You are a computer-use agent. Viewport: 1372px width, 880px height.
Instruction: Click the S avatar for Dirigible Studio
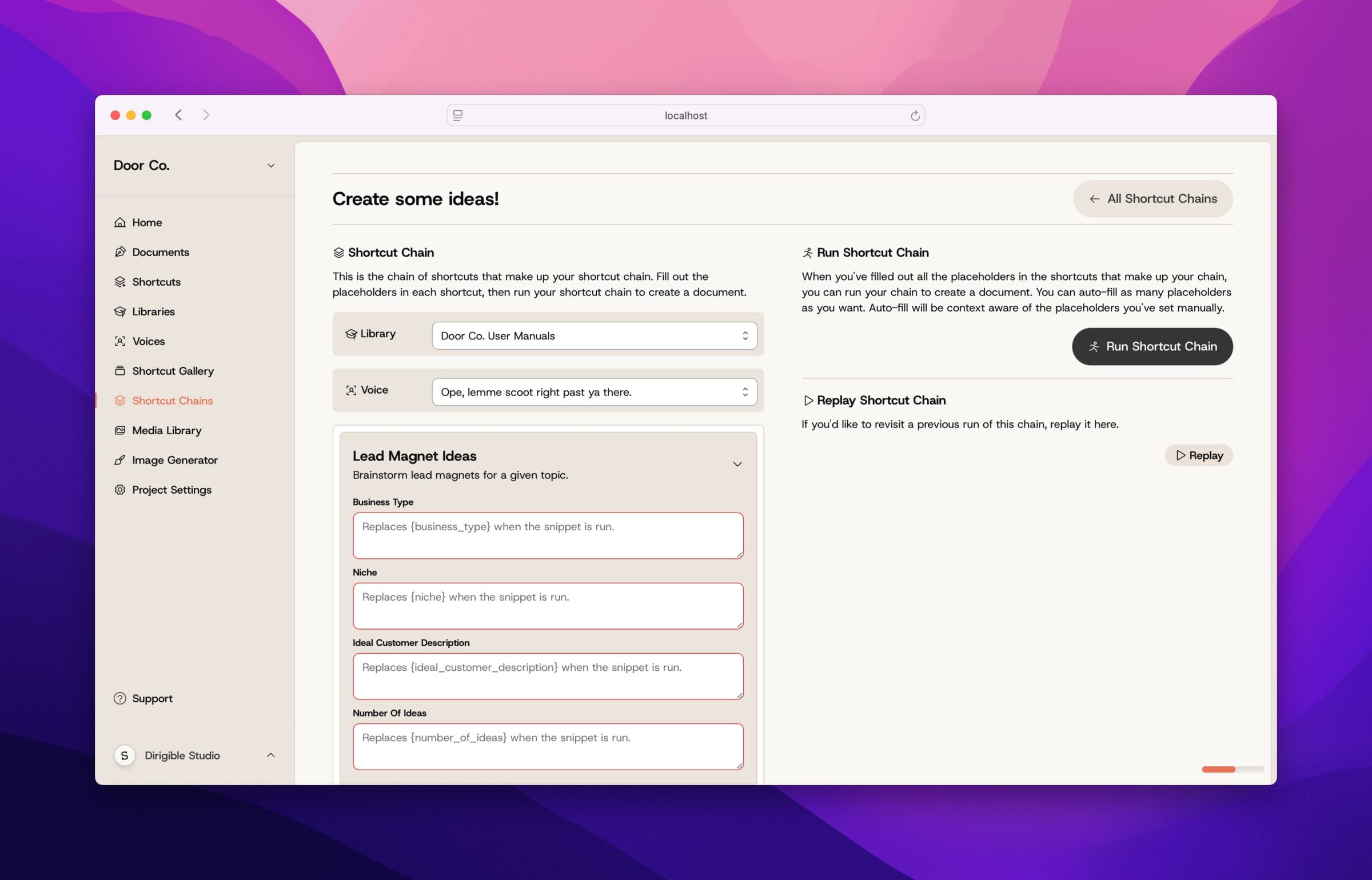pyautogui.click(x=125, y=755)
